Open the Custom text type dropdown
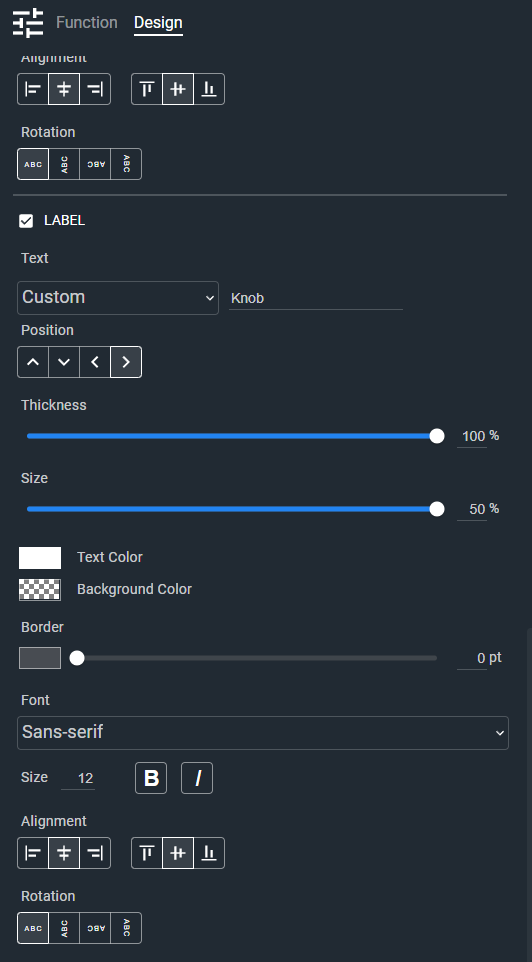532x962 pixels. coord(118,298)
